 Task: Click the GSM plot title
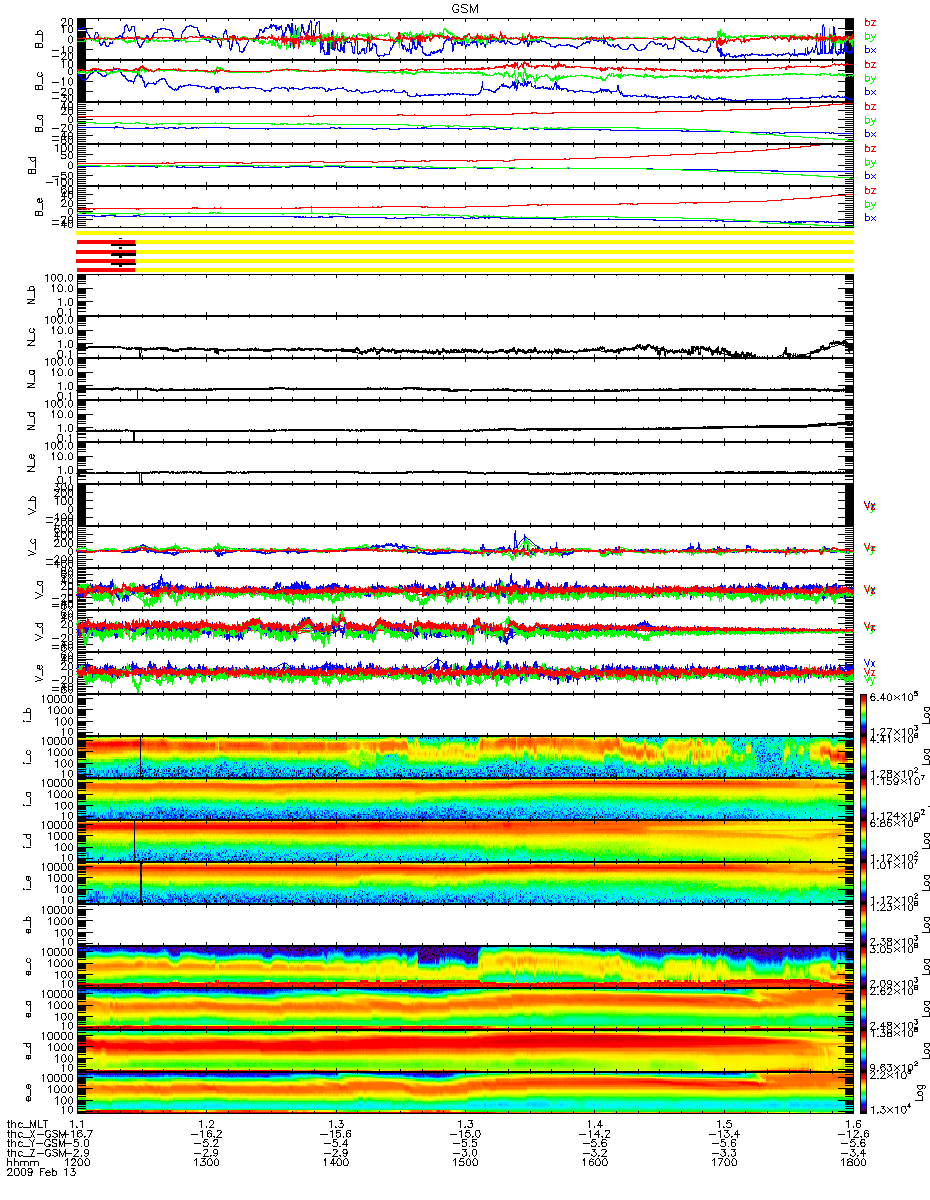(x=464, y=8)
